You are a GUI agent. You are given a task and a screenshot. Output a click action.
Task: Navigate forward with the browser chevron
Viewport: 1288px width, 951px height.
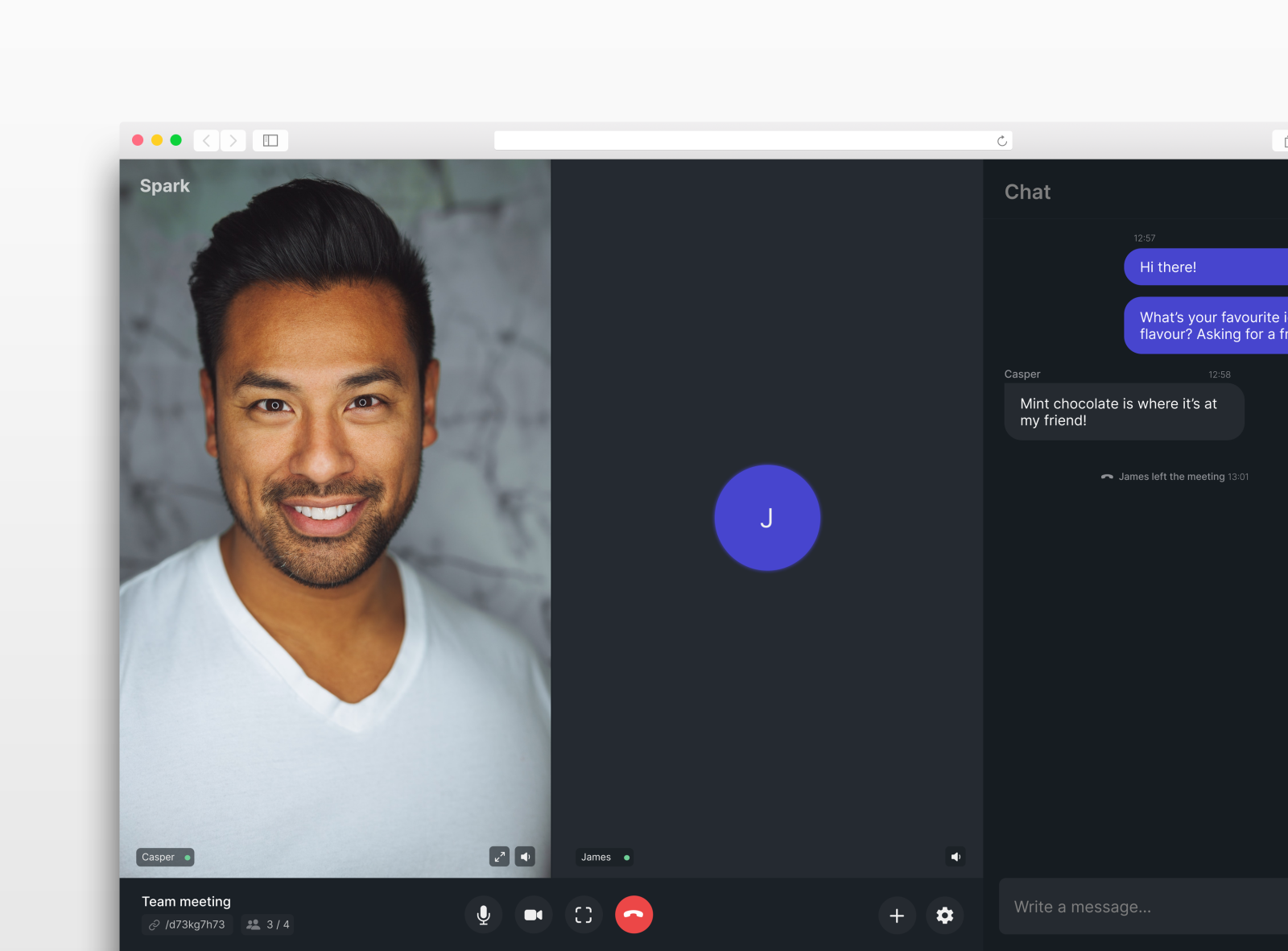233,140
